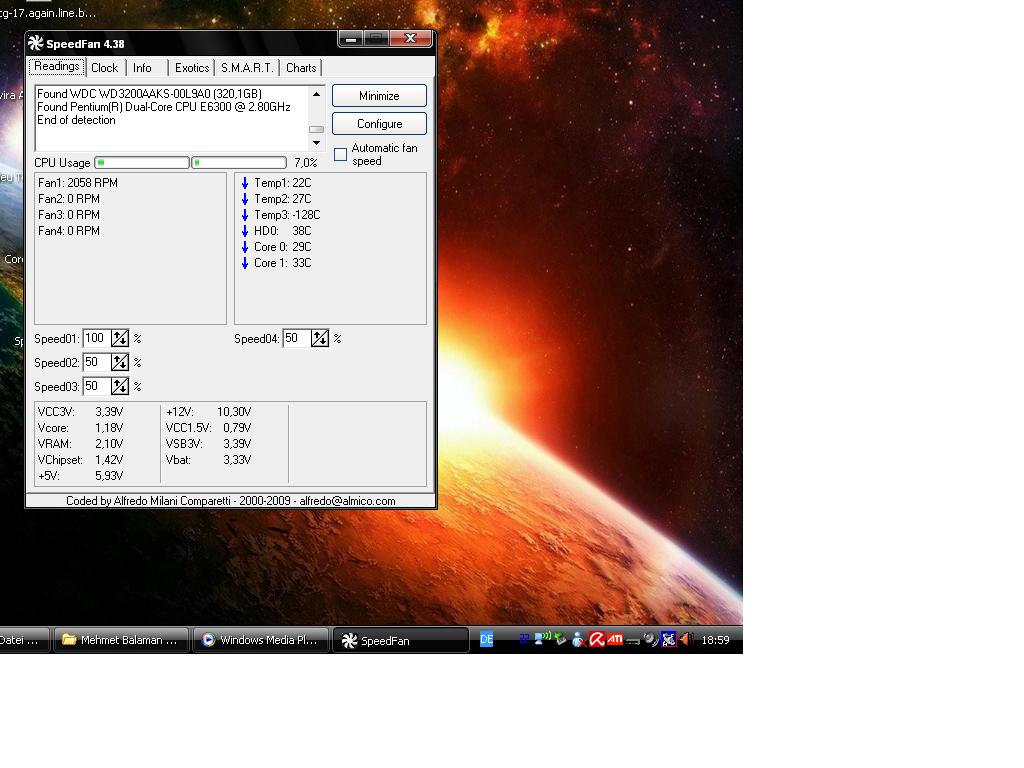Click the SpeedFan taskbar button

point(401,641)
